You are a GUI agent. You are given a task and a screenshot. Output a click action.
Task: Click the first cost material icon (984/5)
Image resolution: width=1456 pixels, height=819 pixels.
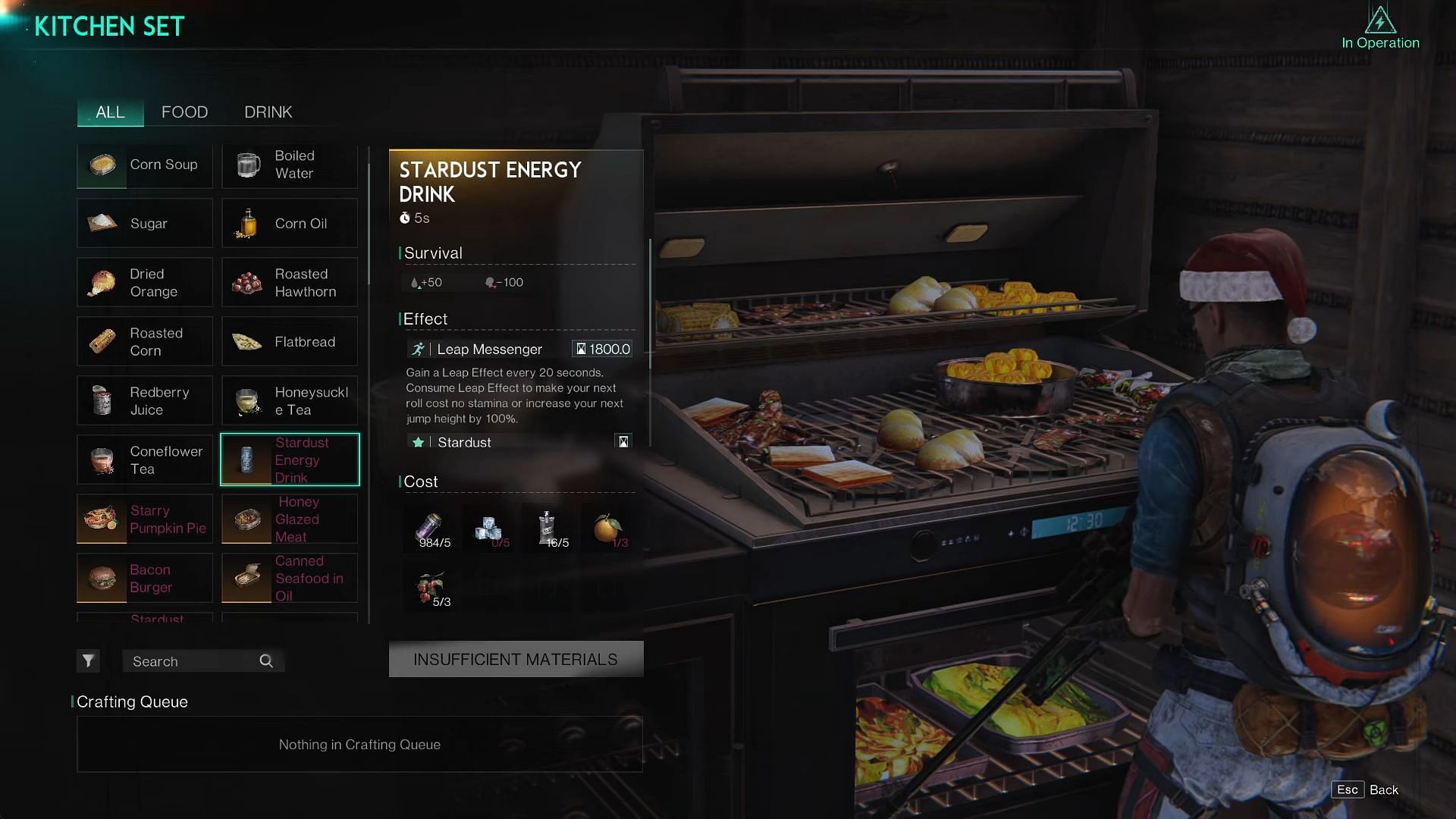pos(432,525)
